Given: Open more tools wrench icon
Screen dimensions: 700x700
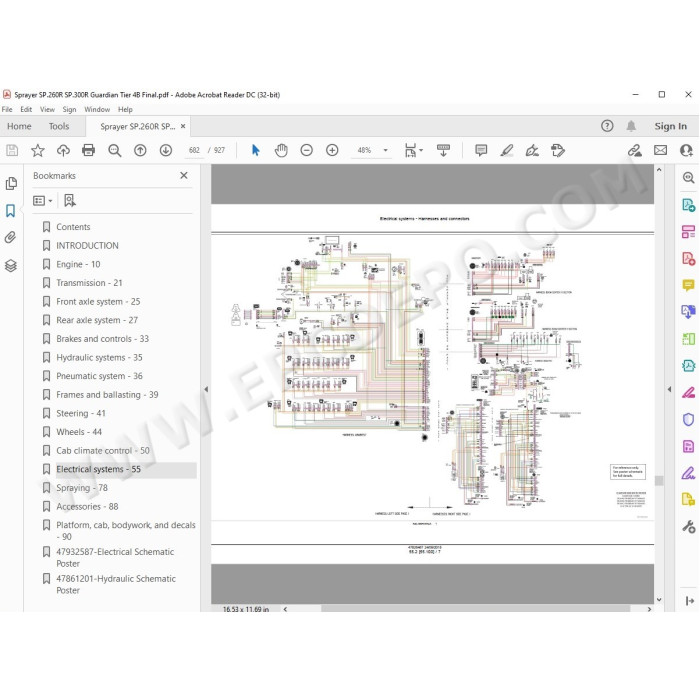Looking at the screenshot, I should [688, 527].
